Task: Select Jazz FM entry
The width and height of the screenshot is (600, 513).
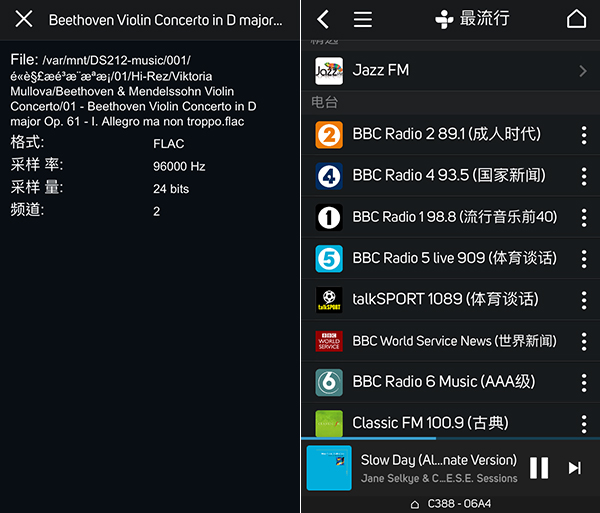Action: pos(450,71)
